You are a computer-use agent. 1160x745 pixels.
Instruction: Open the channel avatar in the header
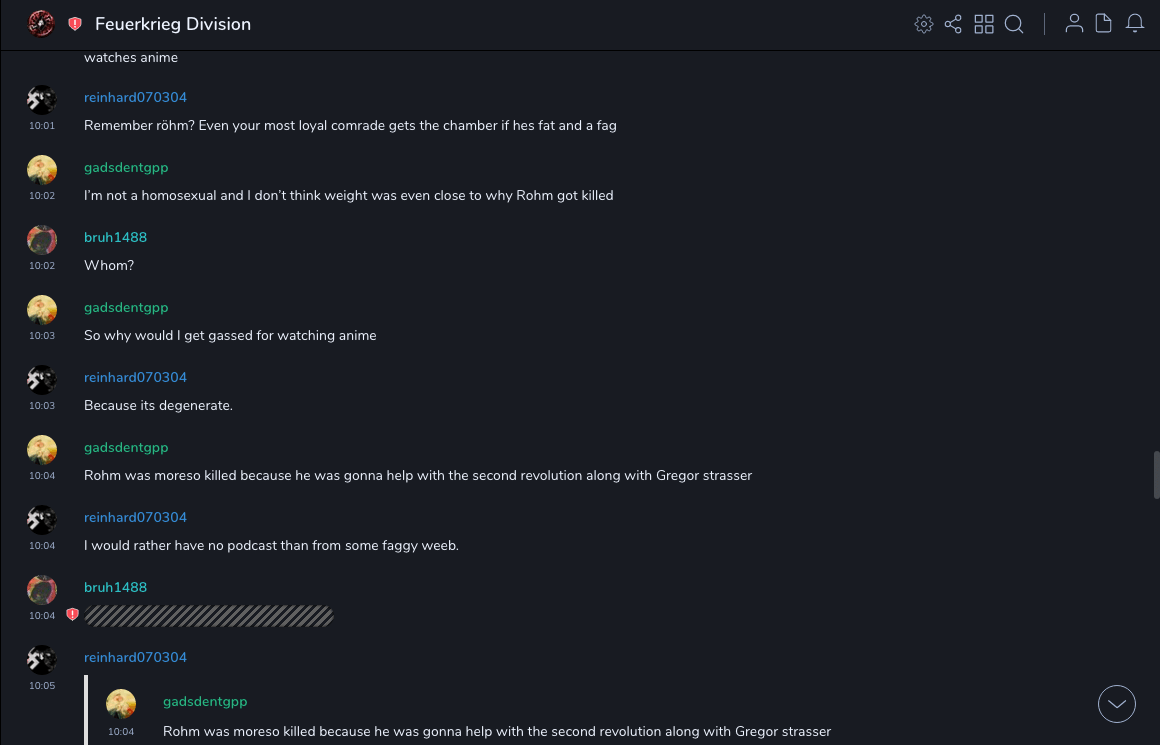coord(41,24)
